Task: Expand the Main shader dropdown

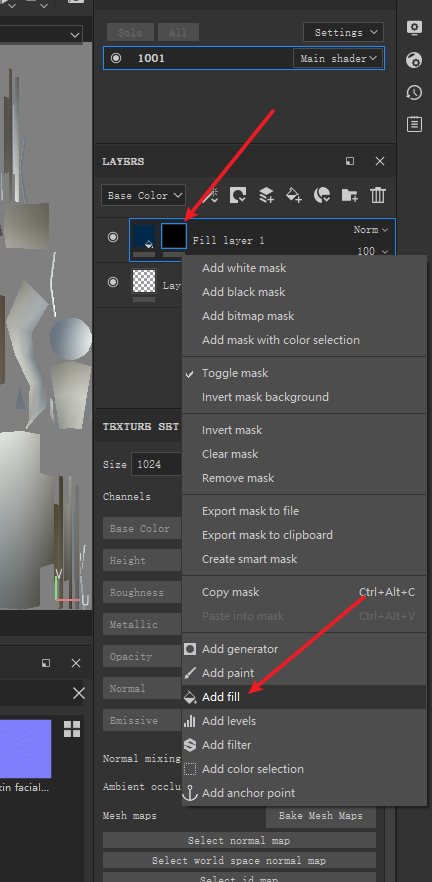Action: click(338, 58)
